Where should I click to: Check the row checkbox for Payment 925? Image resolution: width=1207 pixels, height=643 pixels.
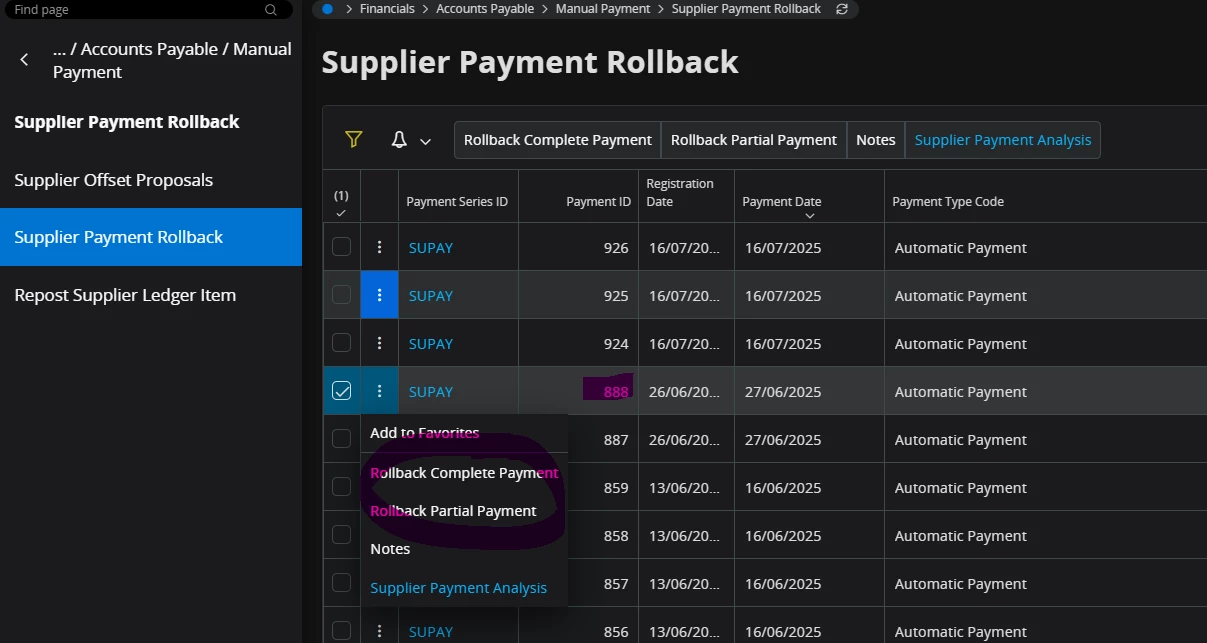[x=341, y=294]
